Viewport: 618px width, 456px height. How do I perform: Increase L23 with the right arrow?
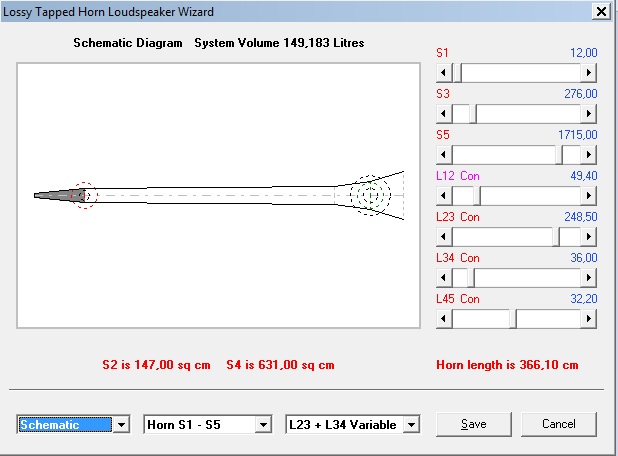(x=588, y=236)
